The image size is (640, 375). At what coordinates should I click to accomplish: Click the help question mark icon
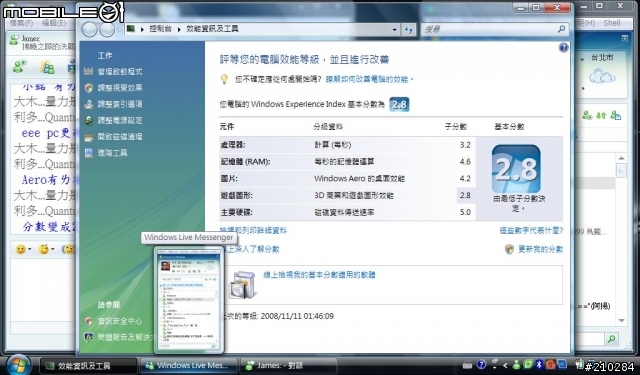(x=563, y=48)
